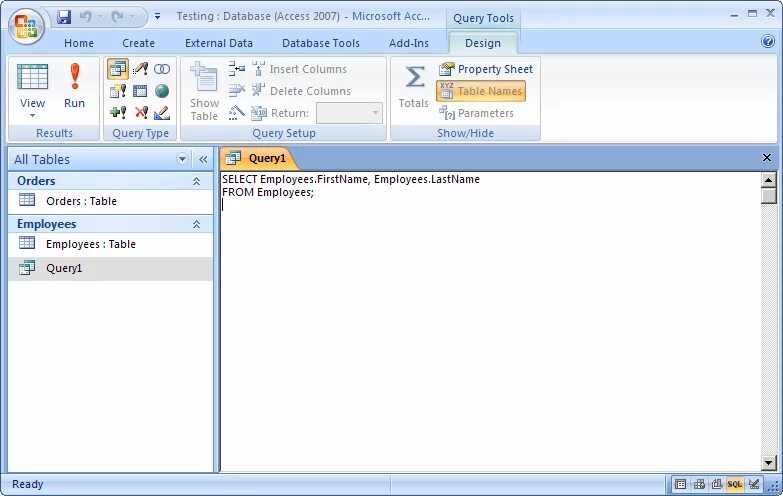
Task: Choose Make Table query type icon
Action: point(118,91)
